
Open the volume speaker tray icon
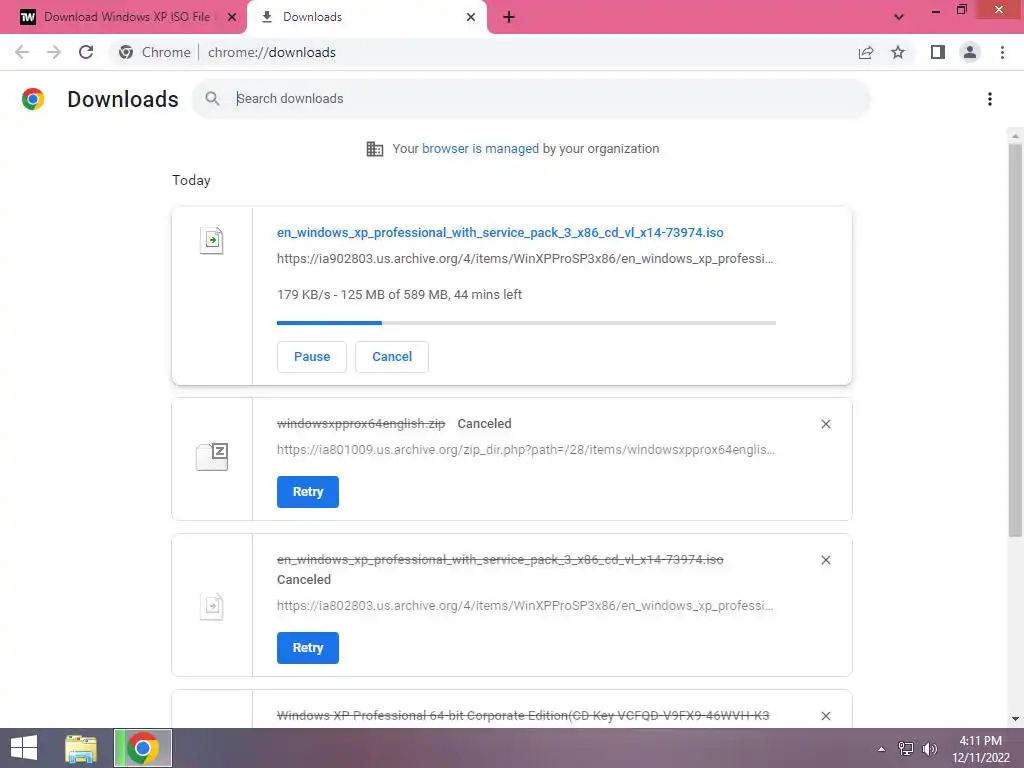point(929,749)
